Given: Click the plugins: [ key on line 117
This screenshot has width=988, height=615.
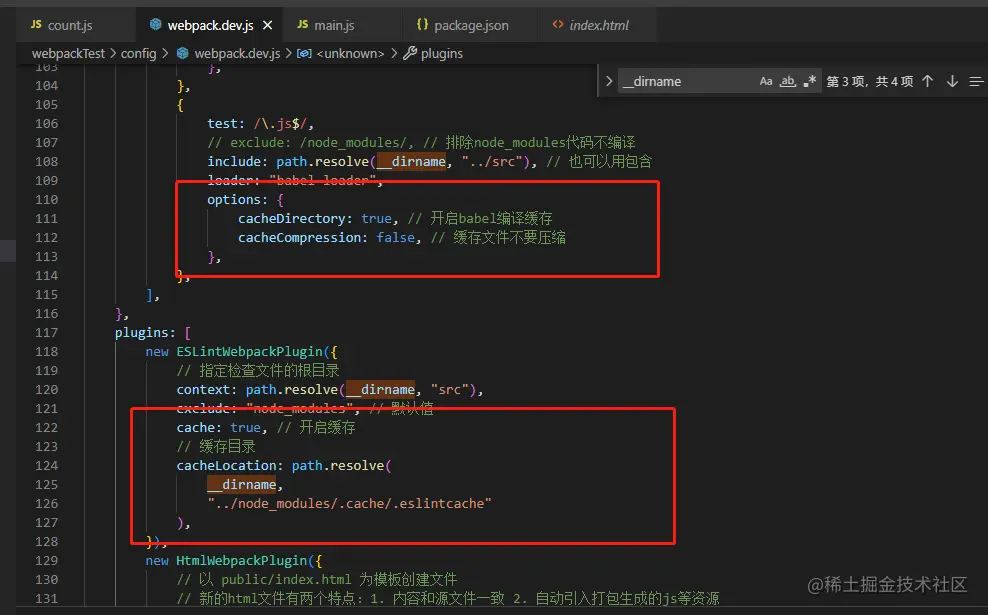Looking at the screenshot, I should [x=152, y=333].
